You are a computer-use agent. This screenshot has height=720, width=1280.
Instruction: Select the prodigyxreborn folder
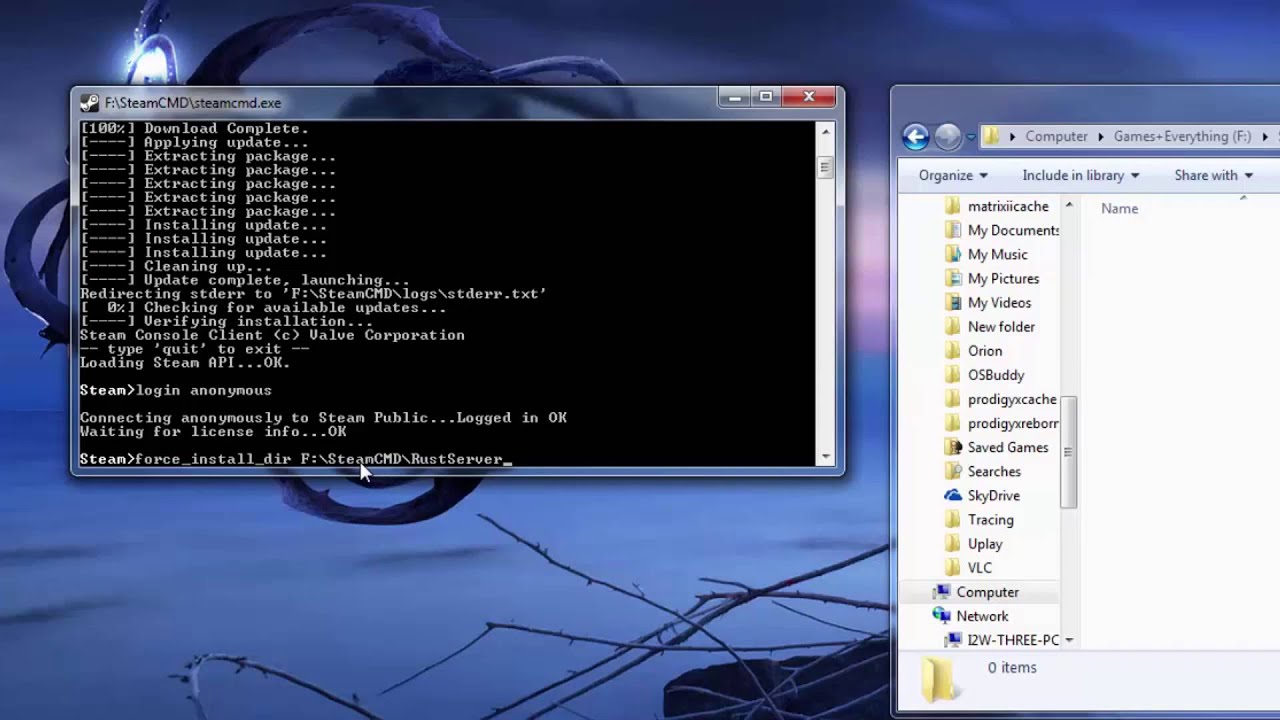[1013, 423]
